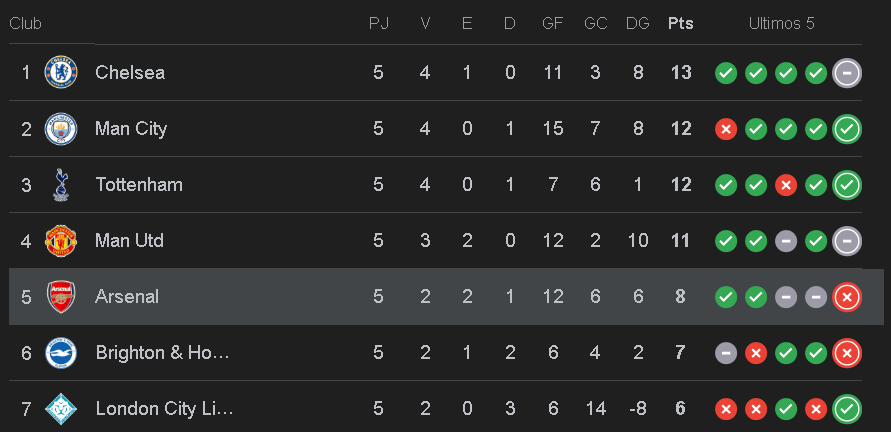Open the Chelsea team link

pos(130,73)
